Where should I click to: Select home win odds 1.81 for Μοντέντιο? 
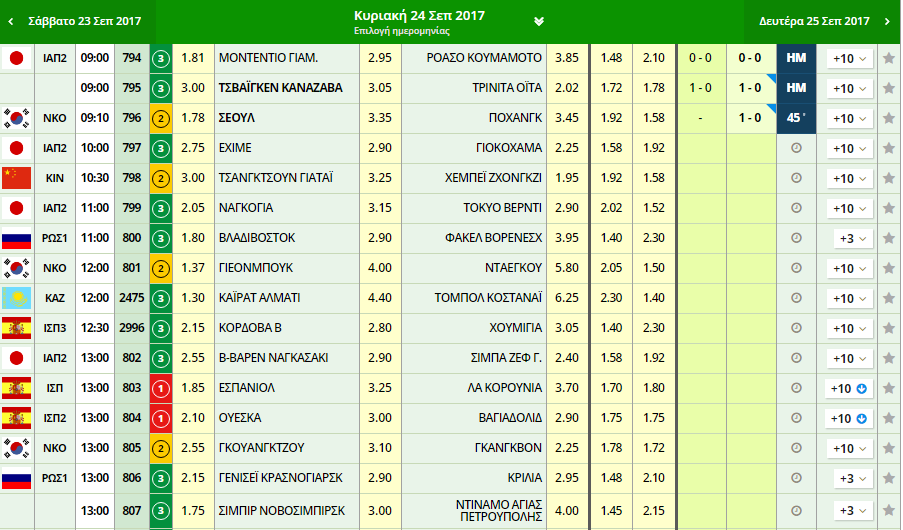point(194,58)
